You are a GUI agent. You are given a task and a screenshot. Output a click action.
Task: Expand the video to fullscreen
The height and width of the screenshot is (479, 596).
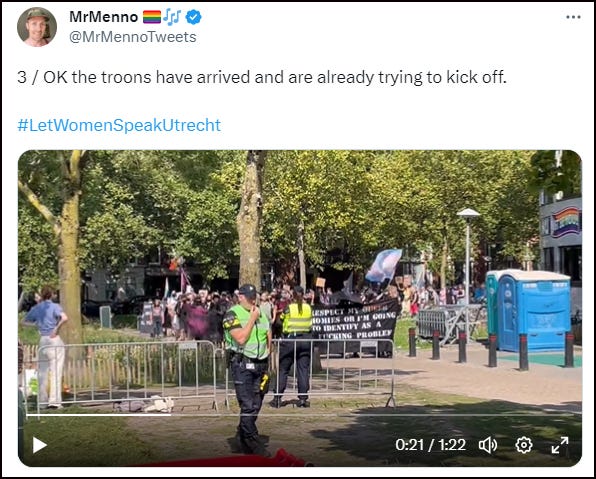(x=560, y=445)
